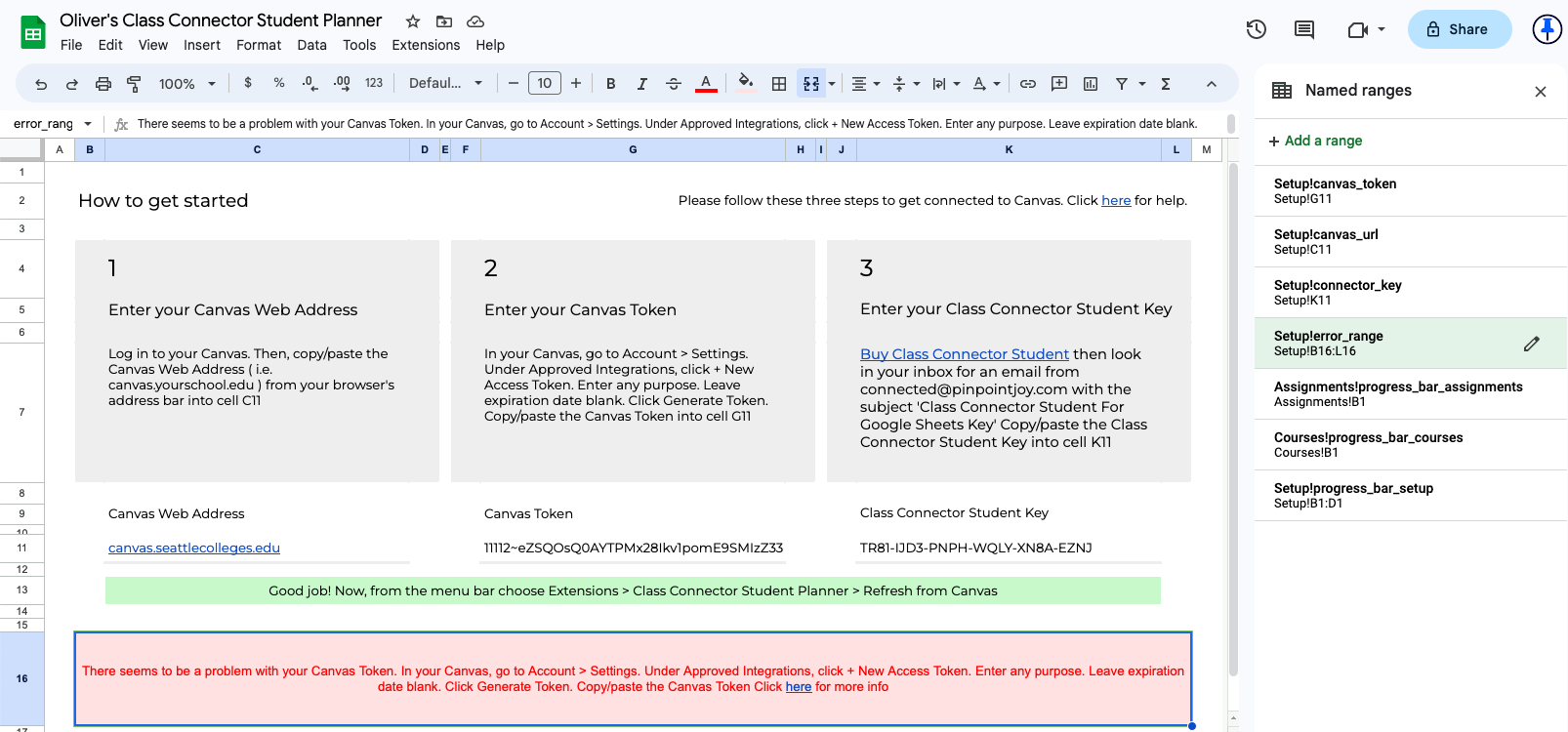Screen dimensions: 1568x732
Task: Open text rotation dropdown
Action: 986,84
